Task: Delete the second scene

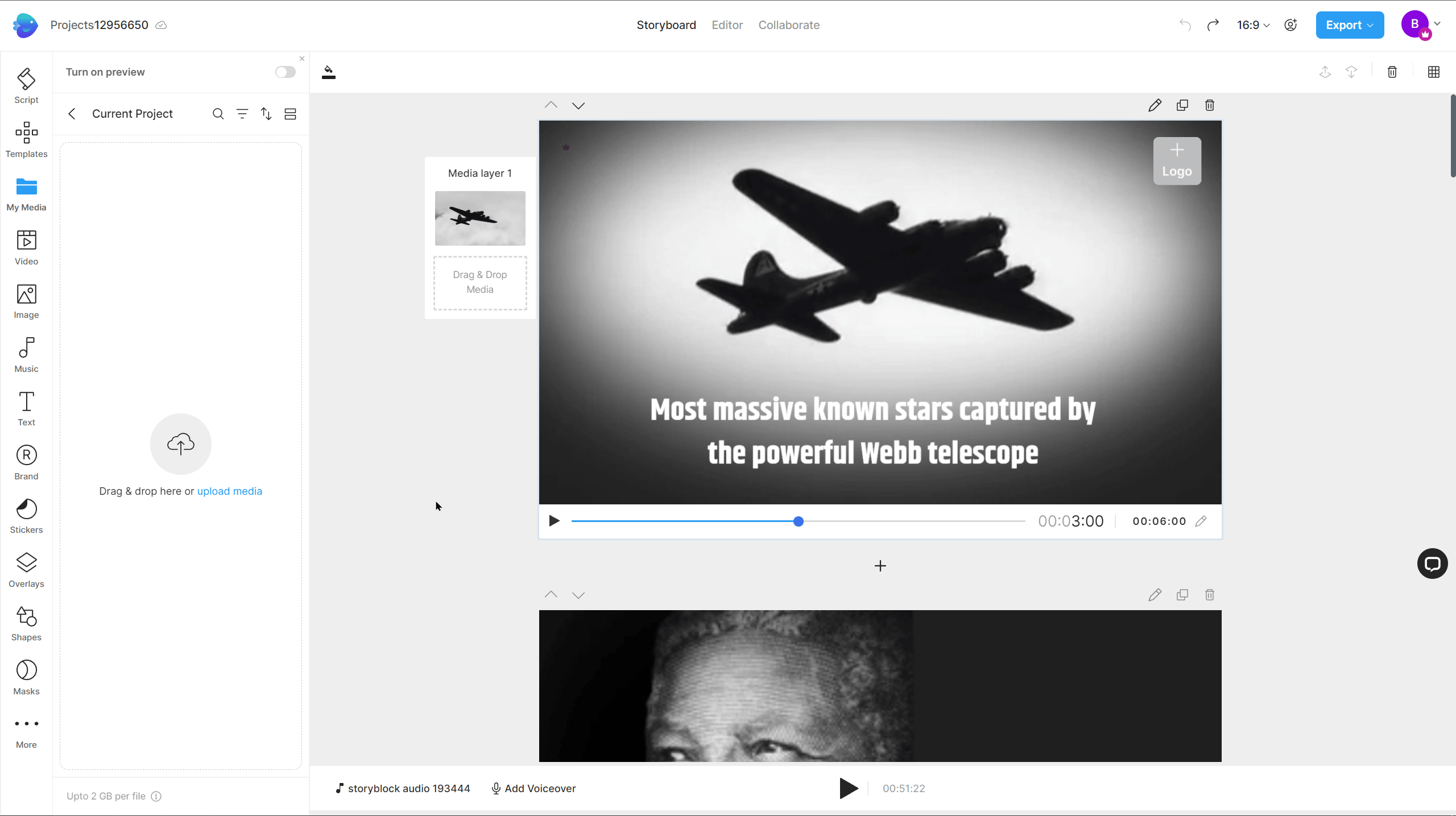Action: pos(1210,595)
